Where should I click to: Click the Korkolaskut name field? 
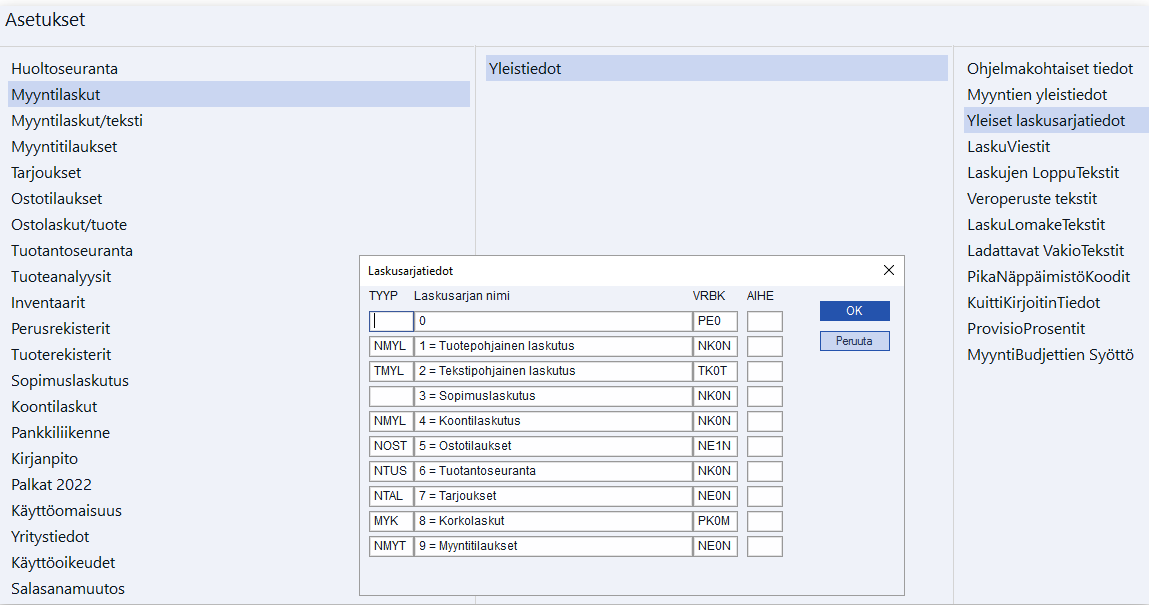pyautogui.click(x=552, y=521)
